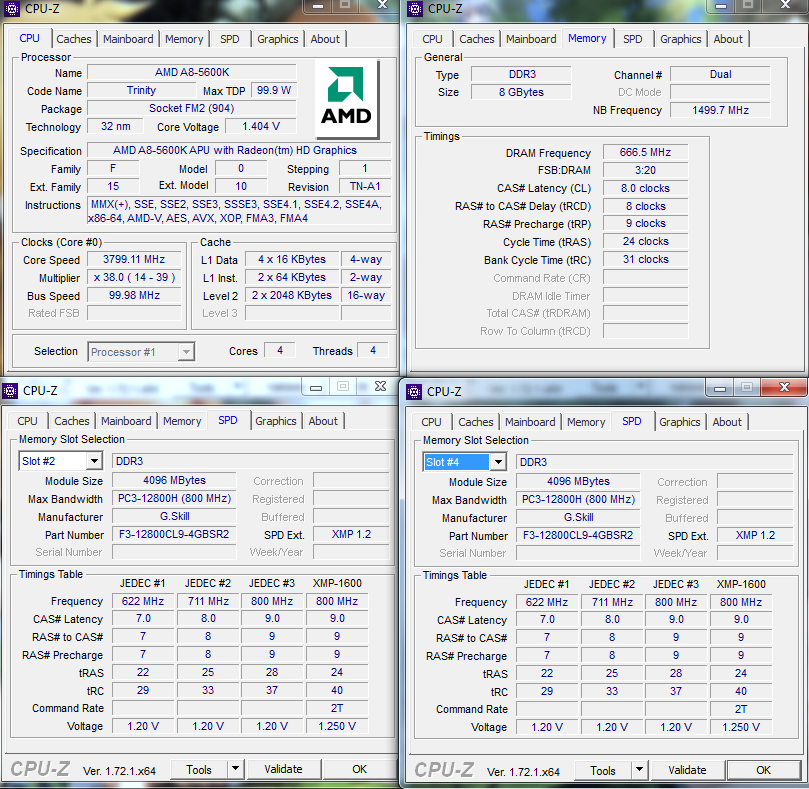Click XMP-1600 voltage 1.250 V in Slot #4 window
809x789 pixels.
[x=741, y=727]
